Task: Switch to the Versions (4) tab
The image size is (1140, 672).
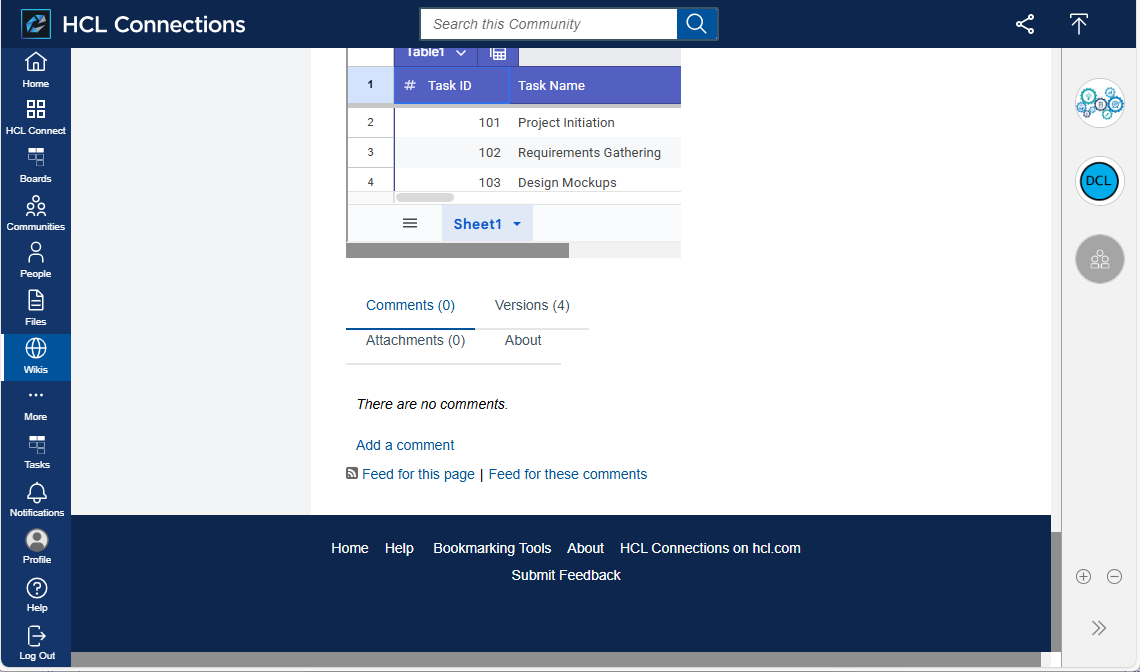Action: (532, 305)
